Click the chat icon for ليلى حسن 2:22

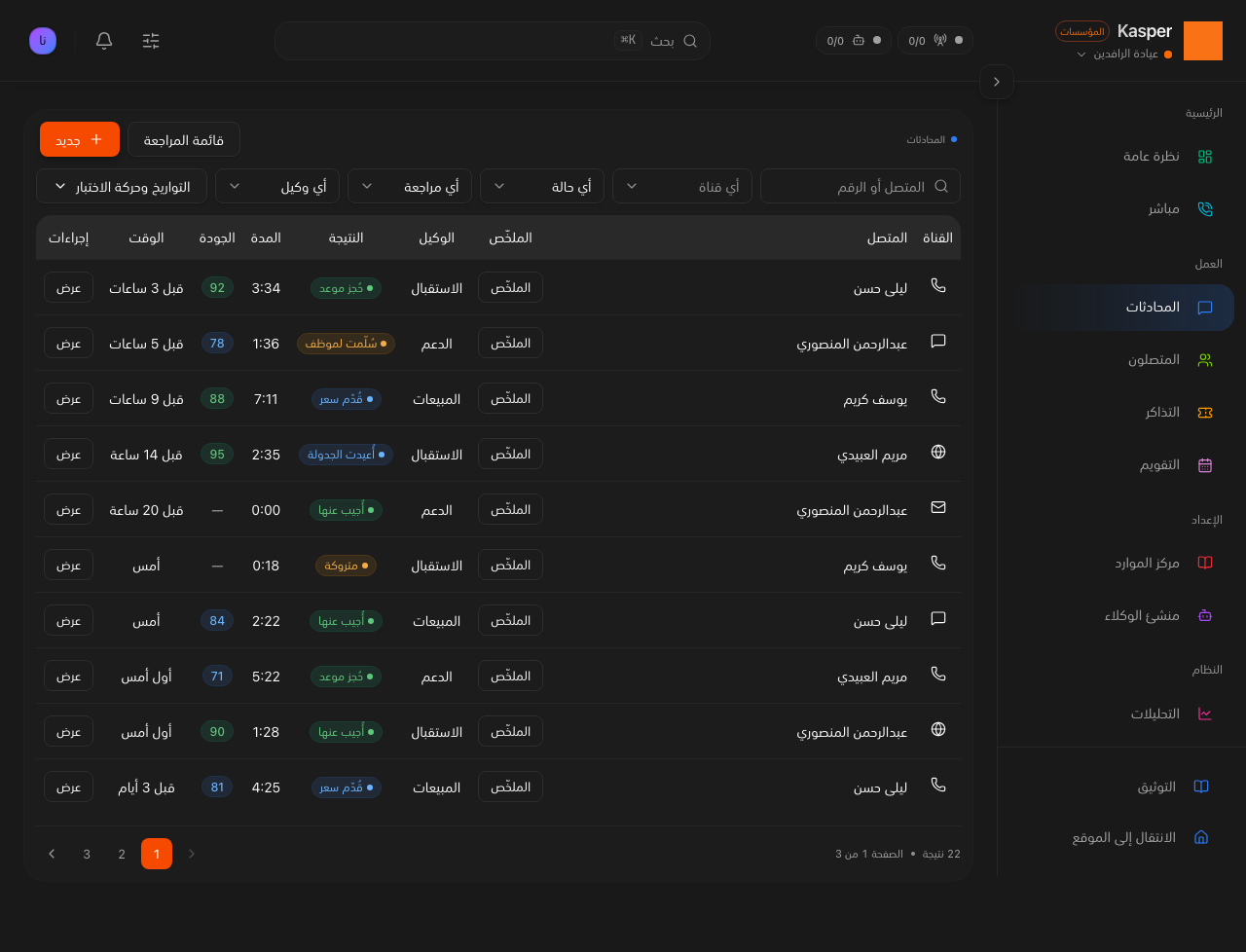tap(938, 618)
